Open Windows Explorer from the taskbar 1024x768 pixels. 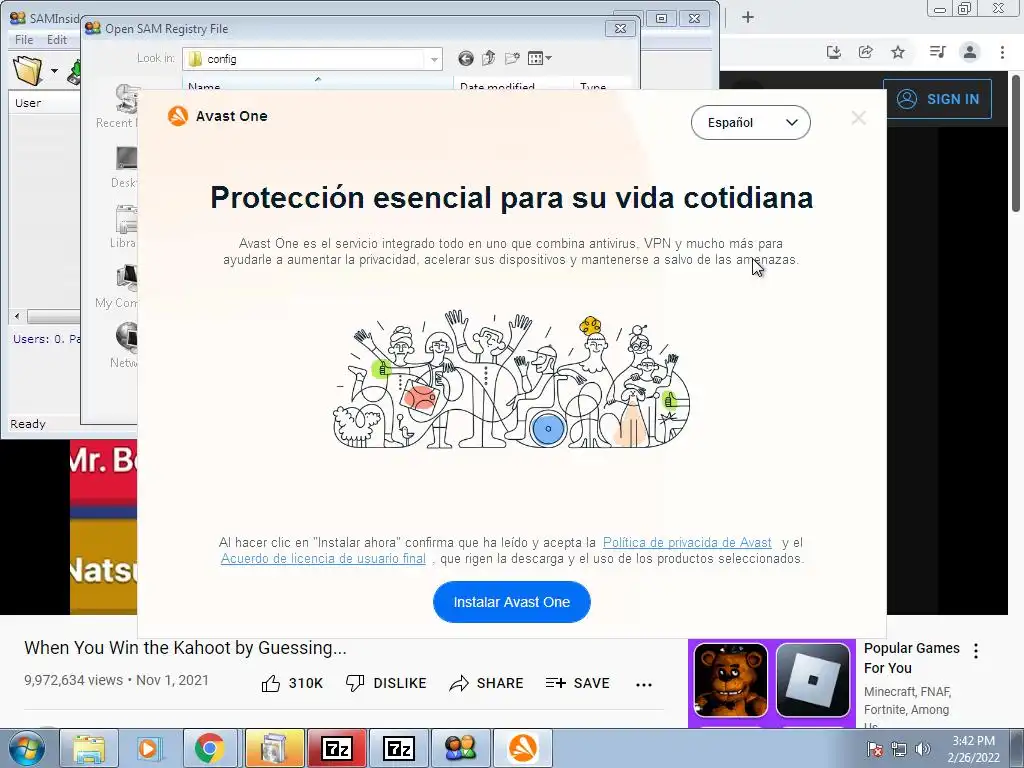89,748
